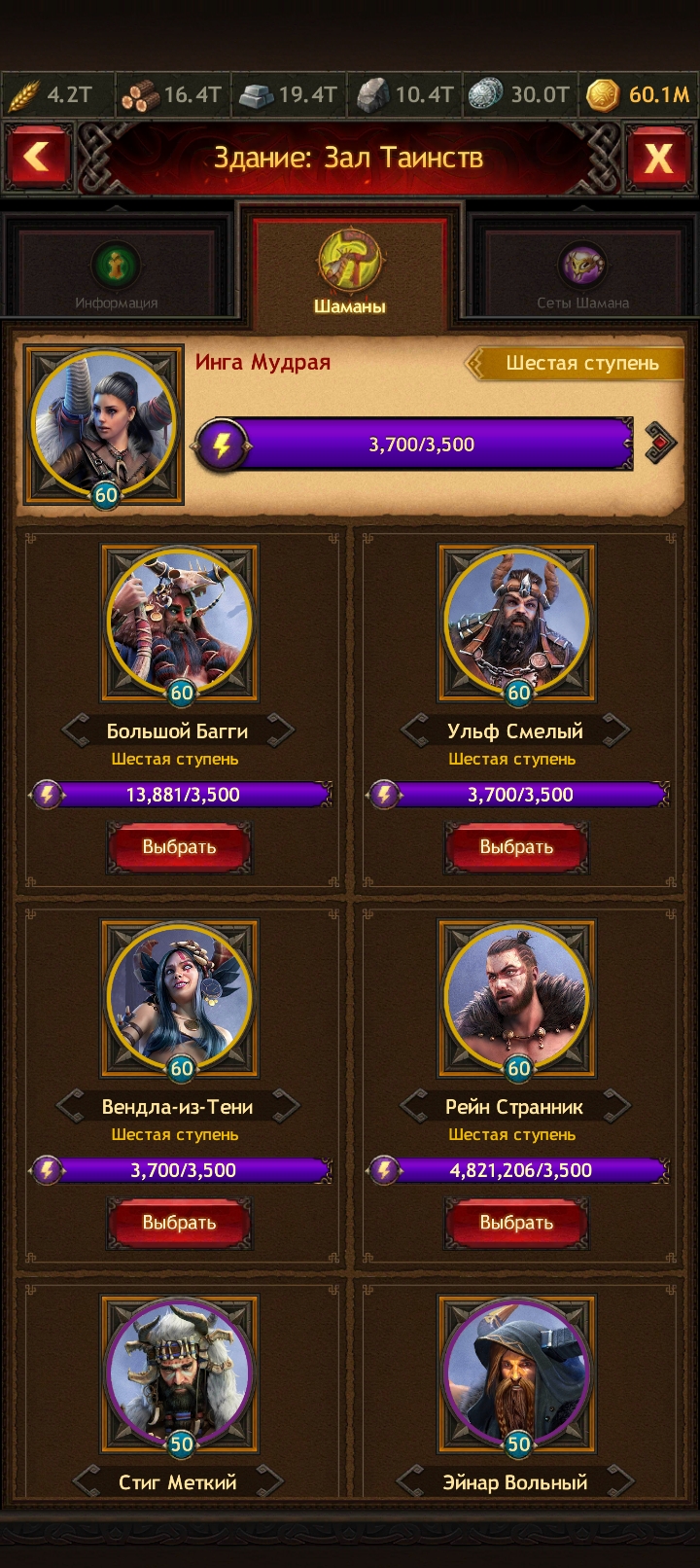The image size is (700, 1568).
Task: Close the Зал Таинств window
Action: click(x=658, y=158)
